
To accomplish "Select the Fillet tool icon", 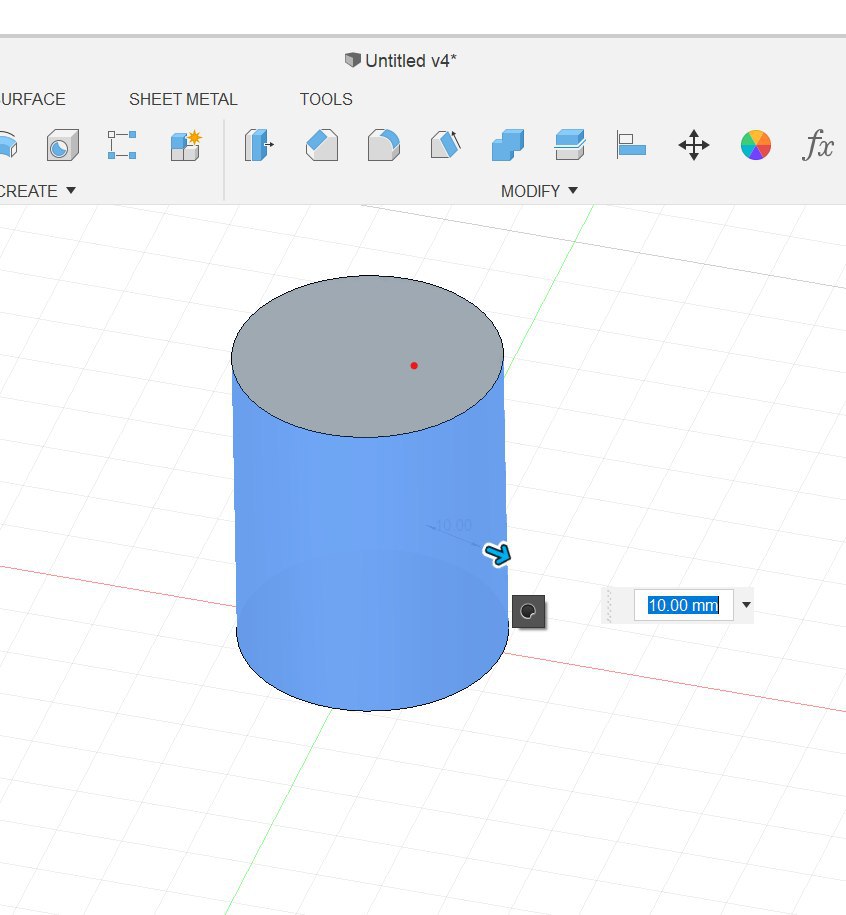I will 383,145.
